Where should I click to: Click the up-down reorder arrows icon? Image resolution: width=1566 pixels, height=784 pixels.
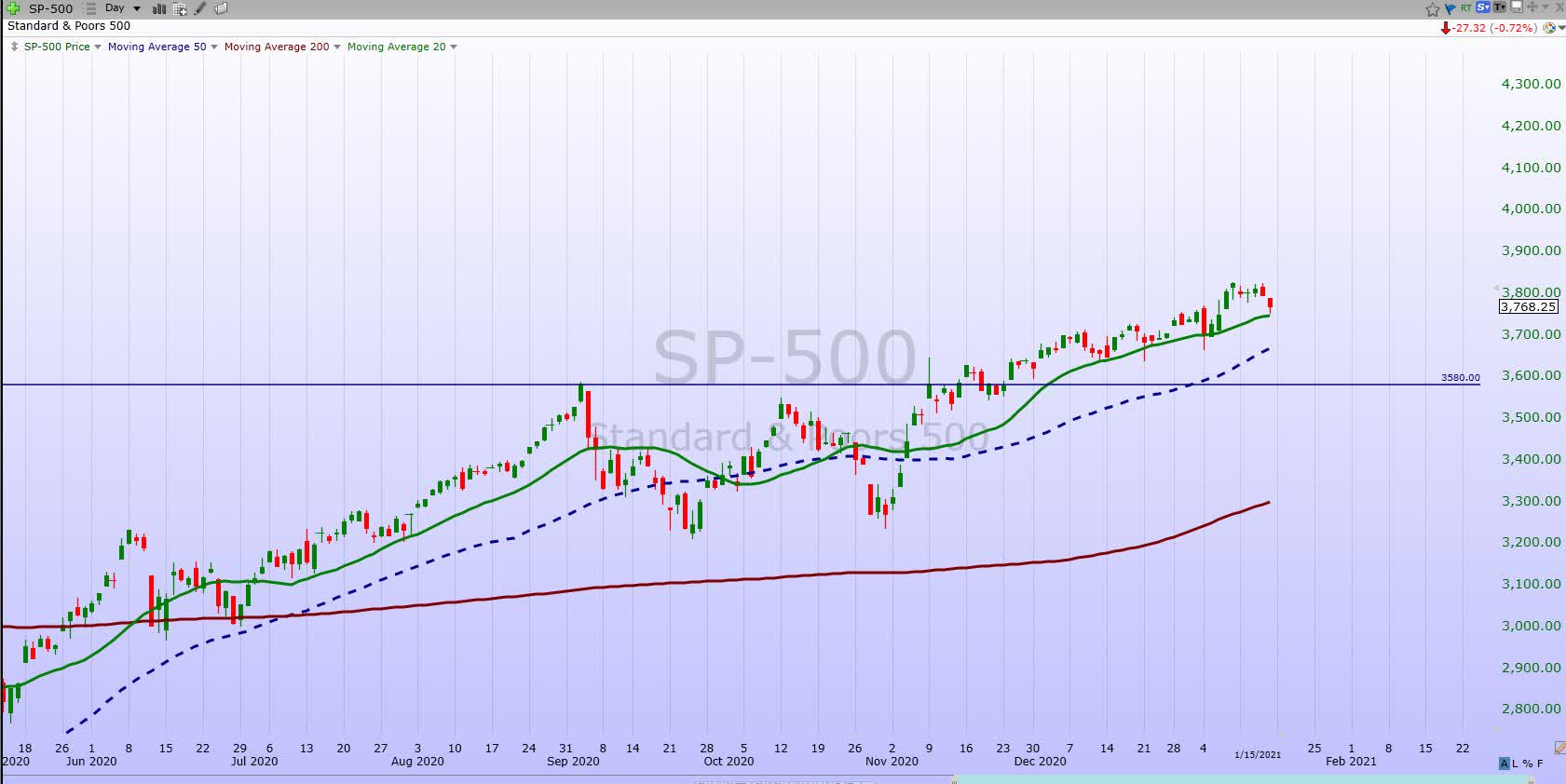coord(14,47)
